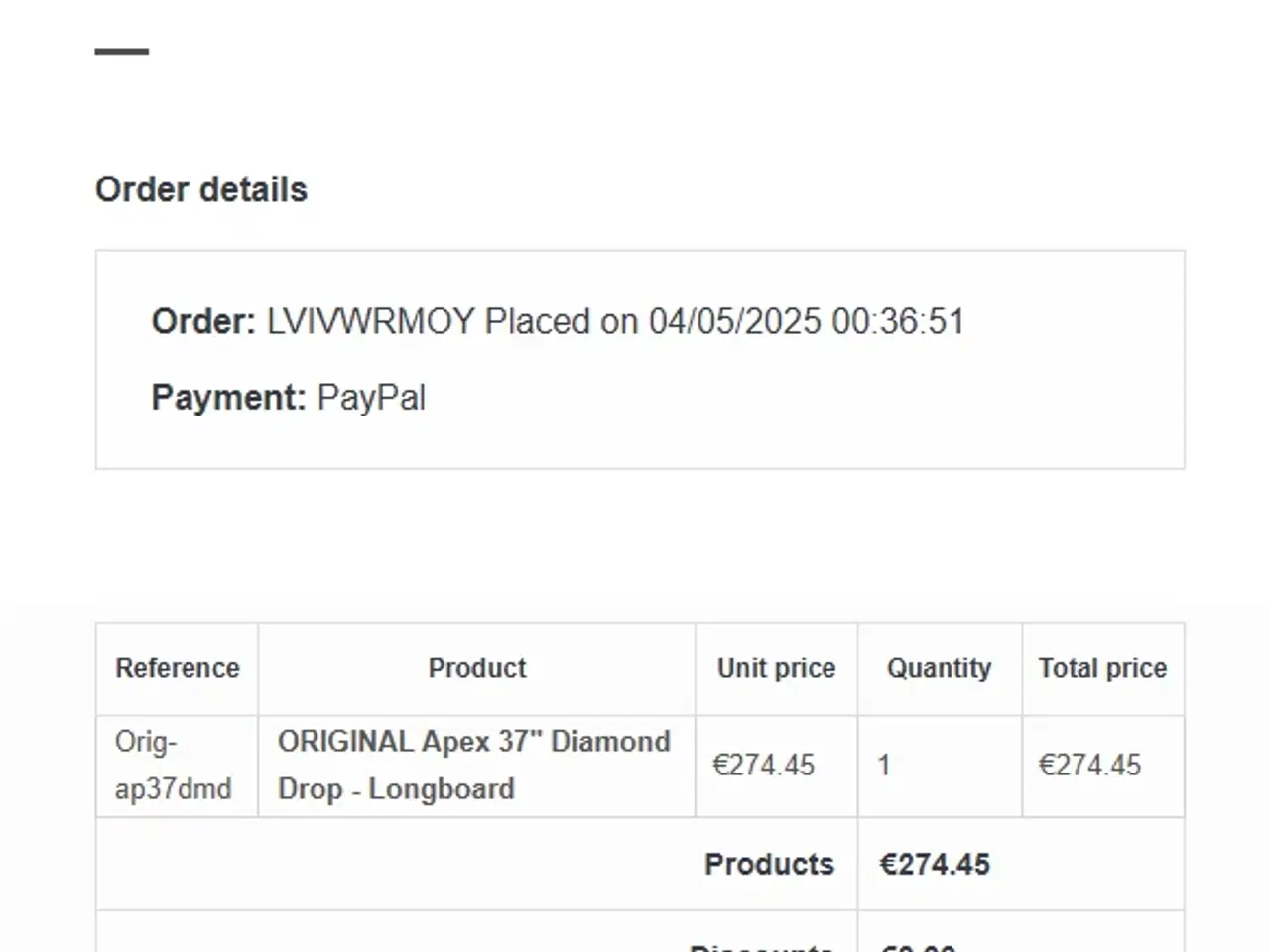Click the Total price column header
Viewport: 1270px width, 952px height.
tap(1102, 668)
